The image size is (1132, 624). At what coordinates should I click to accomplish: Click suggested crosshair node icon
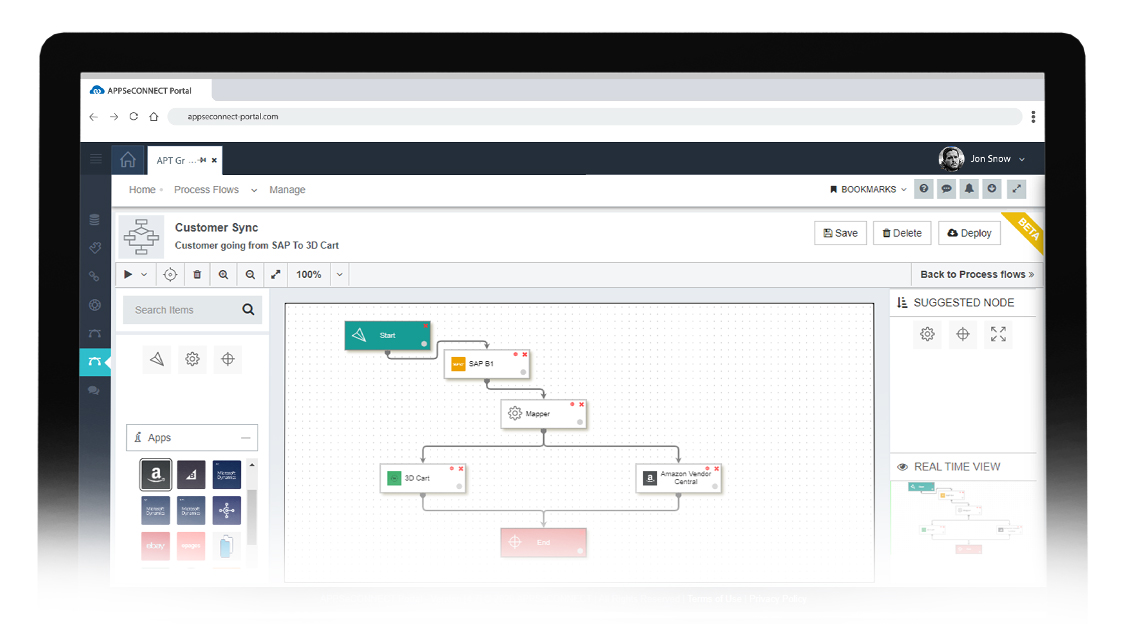(x=962, y=334)
